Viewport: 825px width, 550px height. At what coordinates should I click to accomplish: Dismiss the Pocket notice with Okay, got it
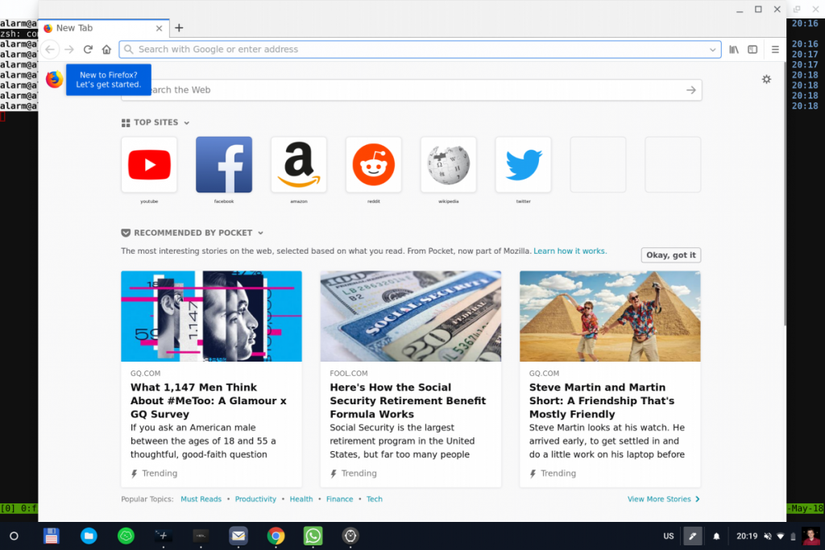[671, 255]
